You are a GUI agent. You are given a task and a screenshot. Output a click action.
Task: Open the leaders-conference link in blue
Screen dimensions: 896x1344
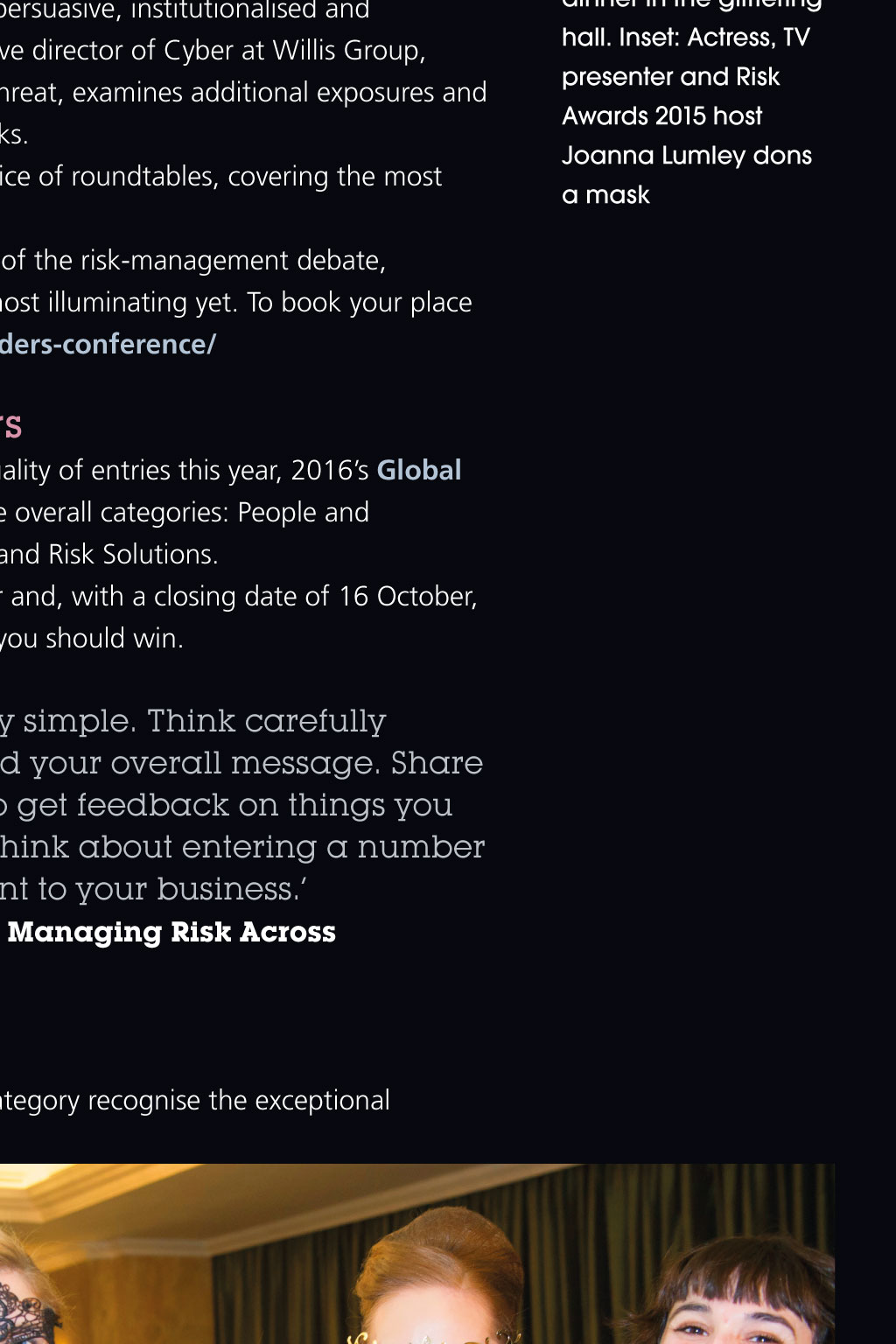pyautogui.click(x=108, y=344)
